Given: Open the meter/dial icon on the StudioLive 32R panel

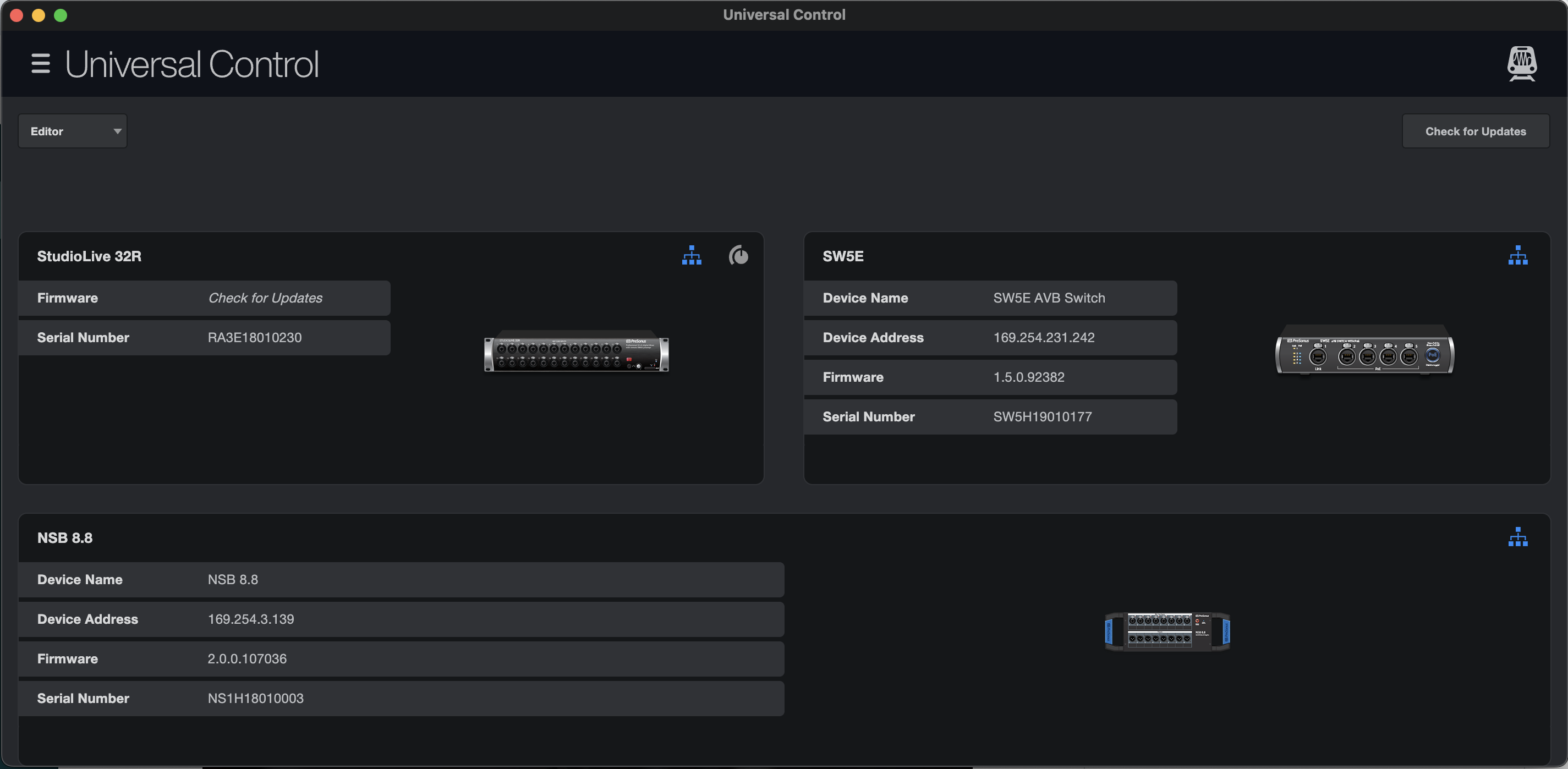Looking at the screenshot, I should click(738, 256).
